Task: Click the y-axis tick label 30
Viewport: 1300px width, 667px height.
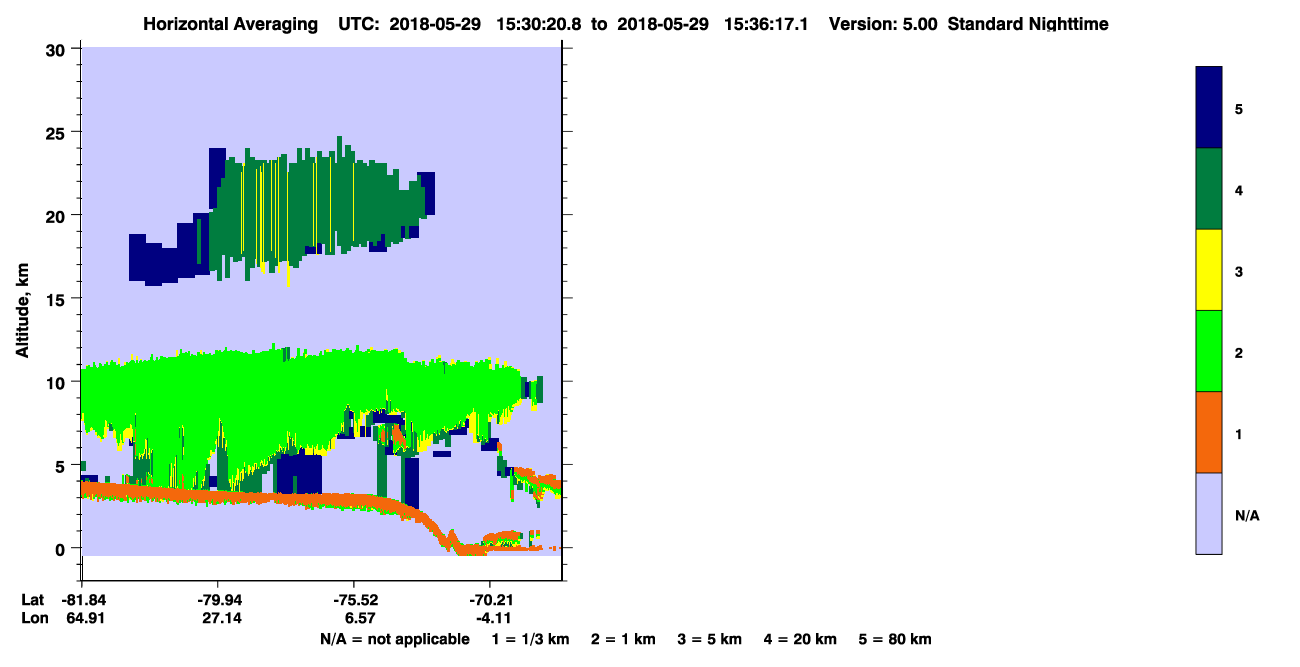Action: coord(58,49)
